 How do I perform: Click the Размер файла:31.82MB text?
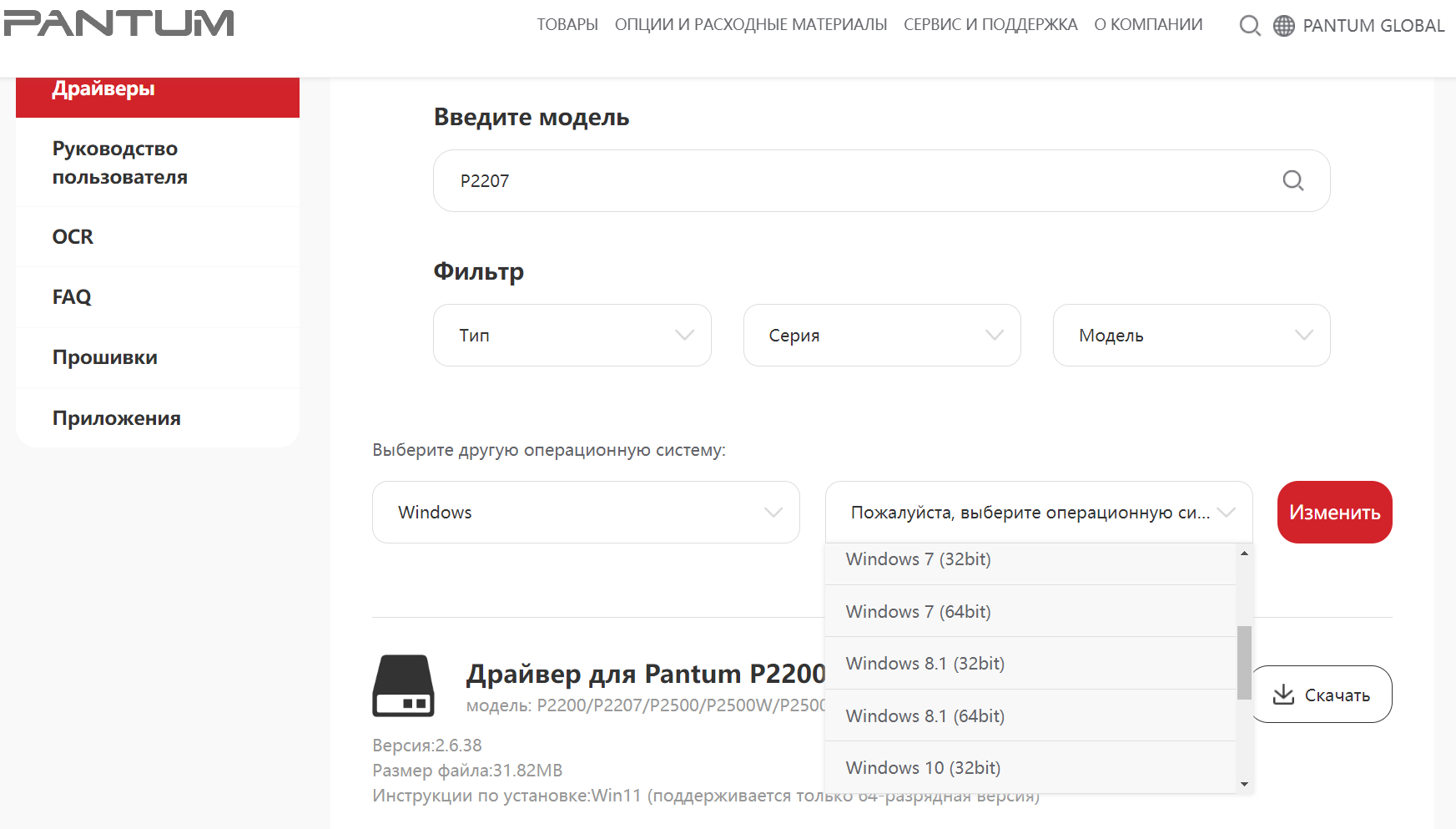[x=467, y=770]
